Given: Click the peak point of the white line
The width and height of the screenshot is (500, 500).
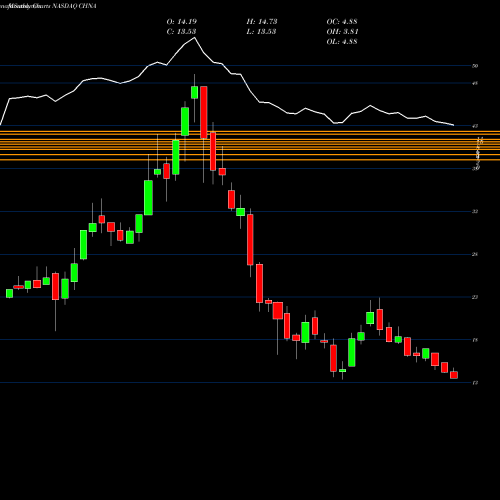Looking at the screenshot, I should (x=195, y=38).
